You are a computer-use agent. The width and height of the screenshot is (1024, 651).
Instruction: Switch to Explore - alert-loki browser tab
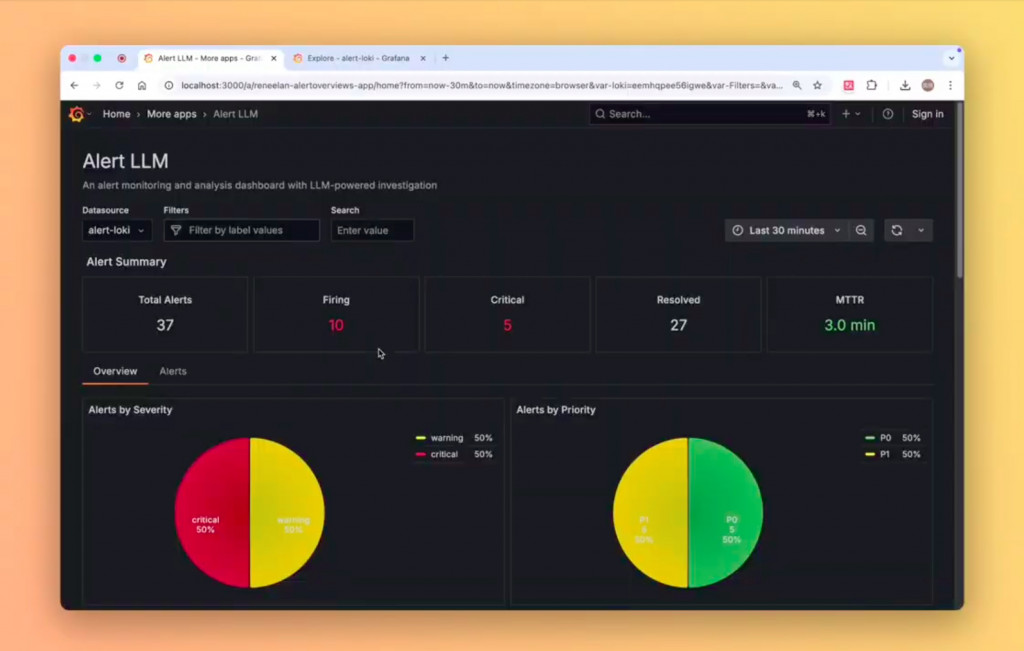358,58
